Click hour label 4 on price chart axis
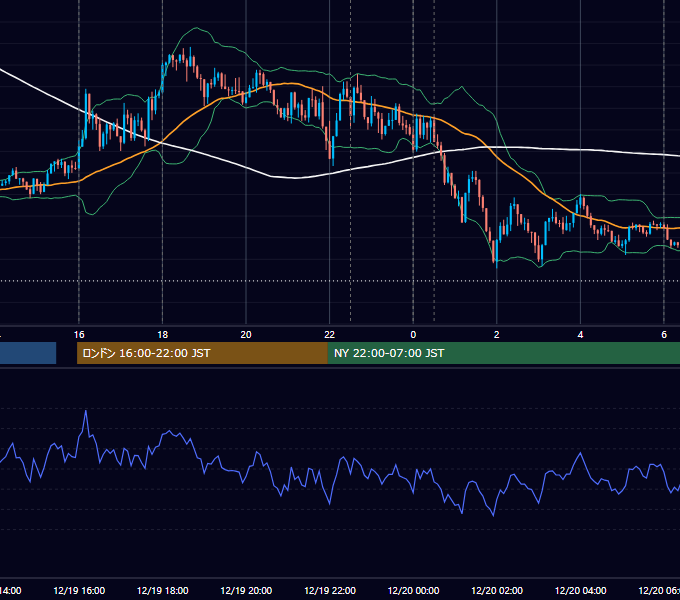 (x=580, y=335)
